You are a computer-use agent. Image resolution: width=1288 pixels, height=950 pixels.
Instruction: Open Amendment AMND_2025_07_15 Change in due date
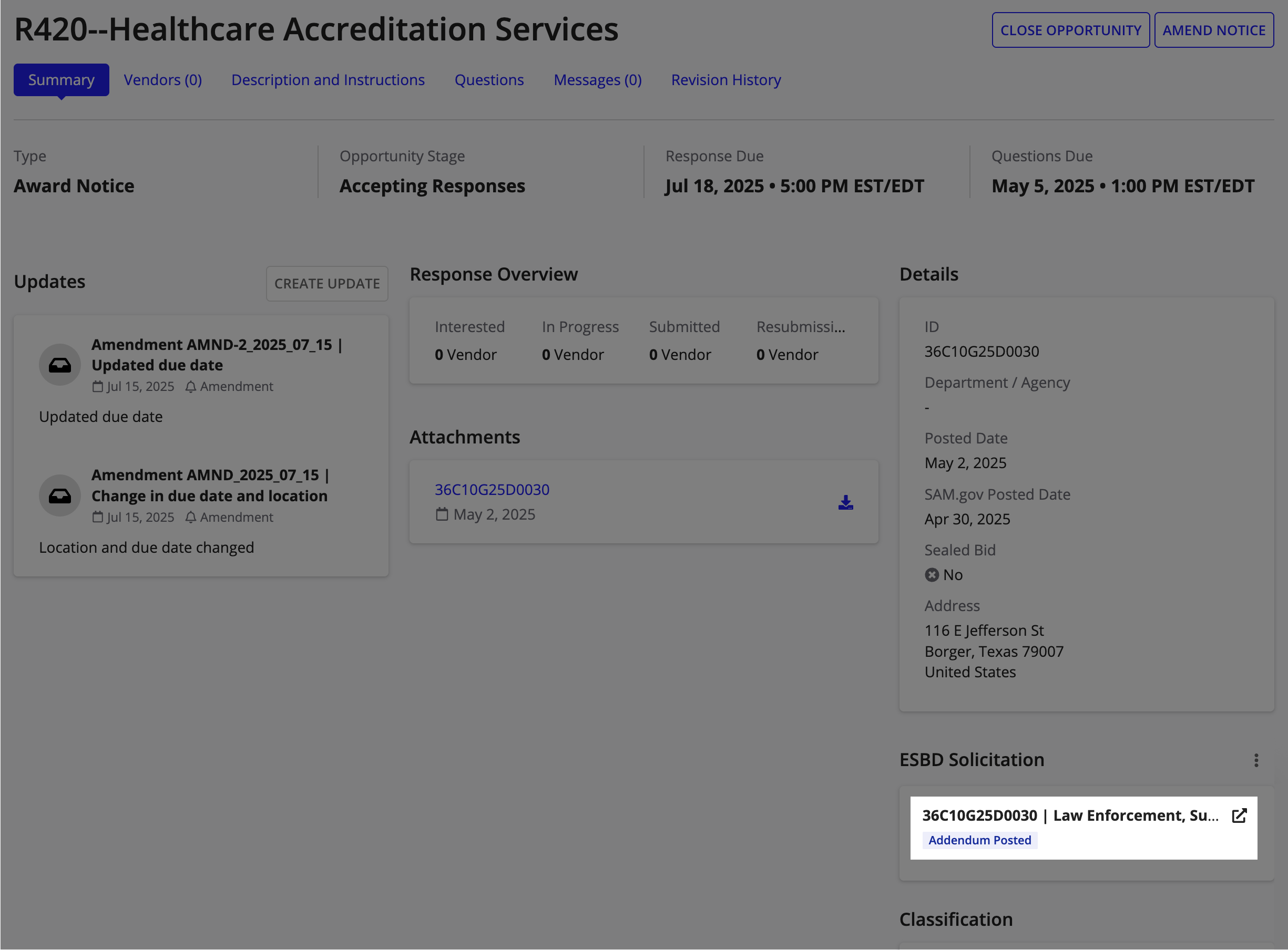click(210, 486)
